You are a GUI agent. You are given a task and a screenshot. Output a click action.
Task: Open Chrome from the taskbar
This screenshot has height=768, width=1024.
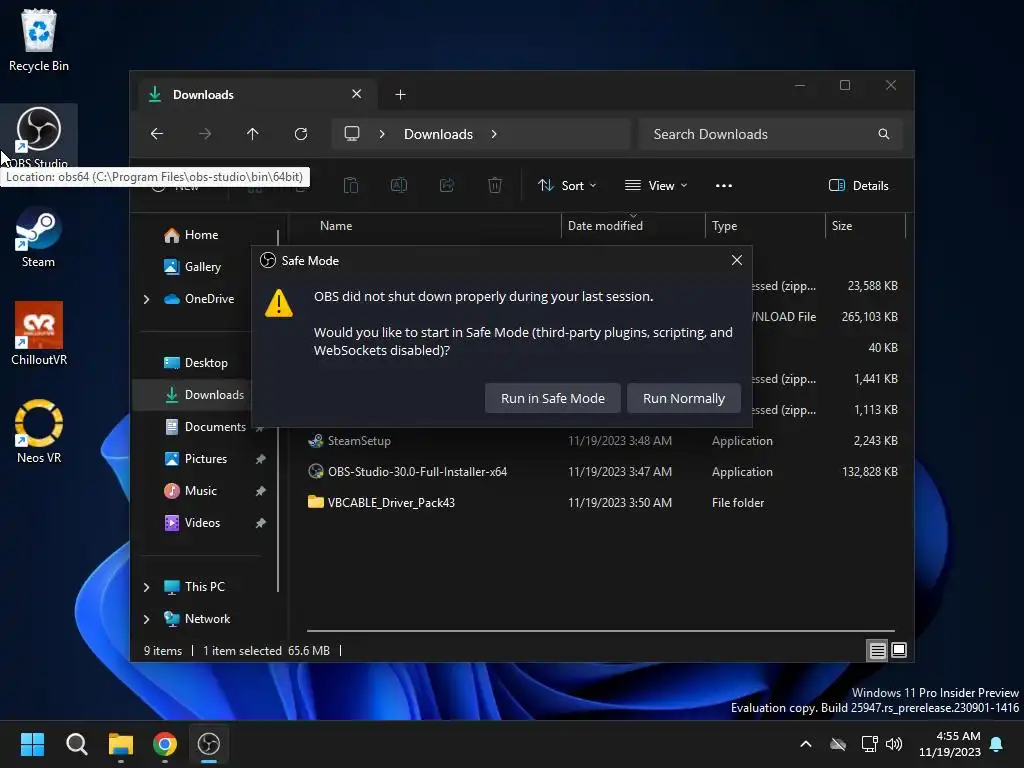[165, 744]
